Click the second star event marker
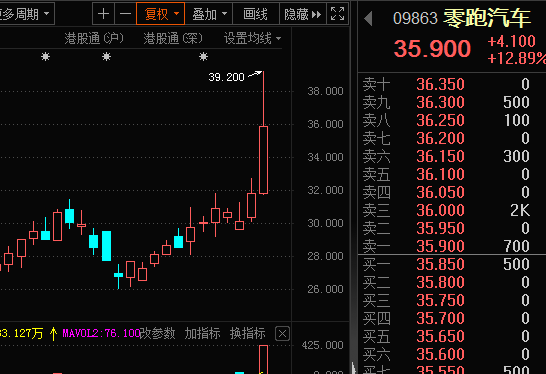Viewport: 546px width, 374px height. tap(107, 56)
